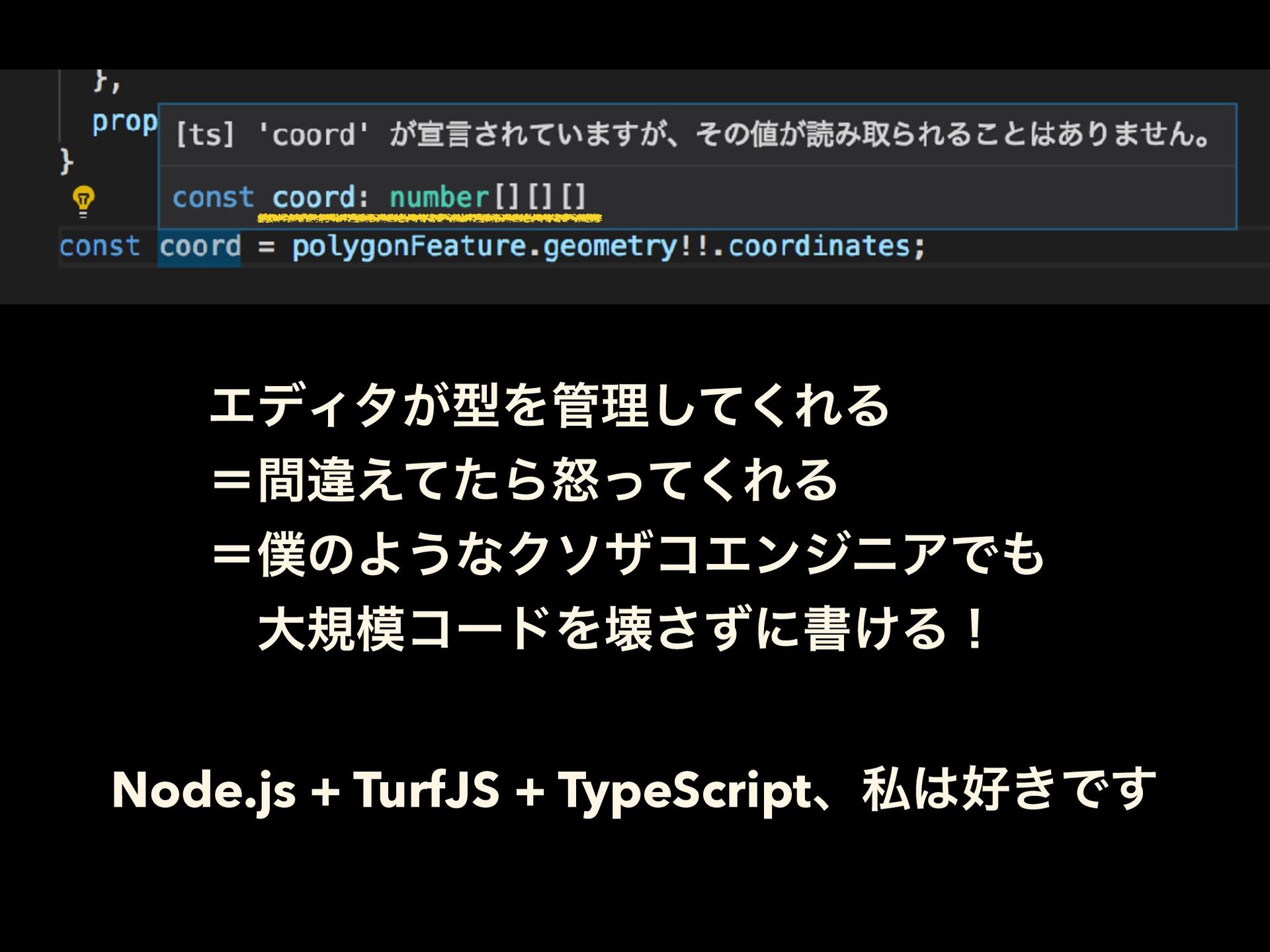Click the [ts] warning message in tooltip
The height and width of the screenshot is (952, 1270).
click(x=692, y=135)
